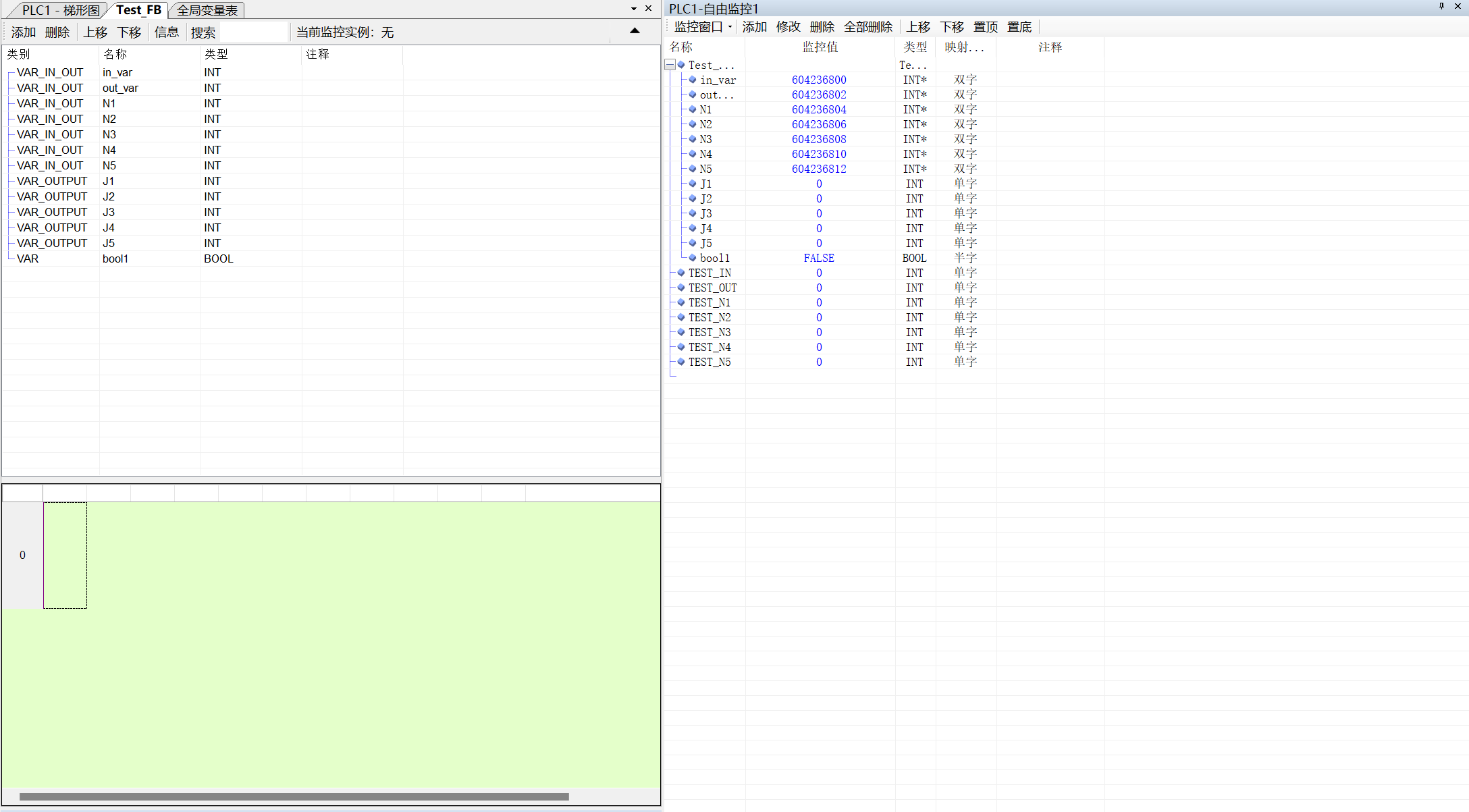Viewport: 1469px width, 812px height.
Task: Click the blue diamond icon beside N3
Action: click(693, 139)
